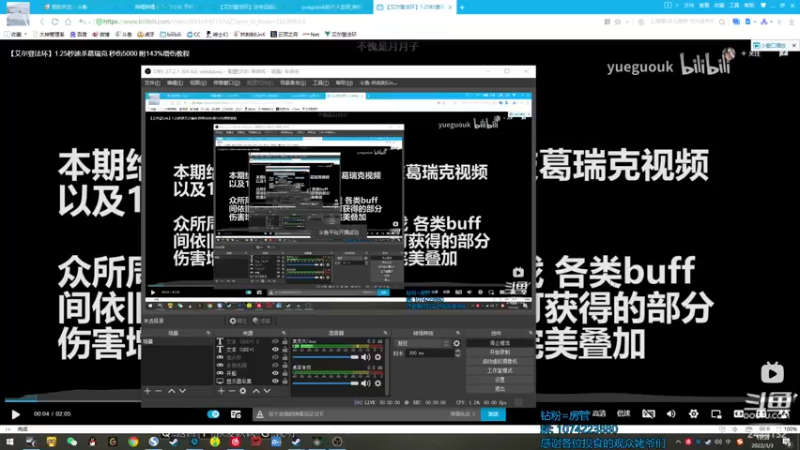Move source up with sources panel chevron

256,391
